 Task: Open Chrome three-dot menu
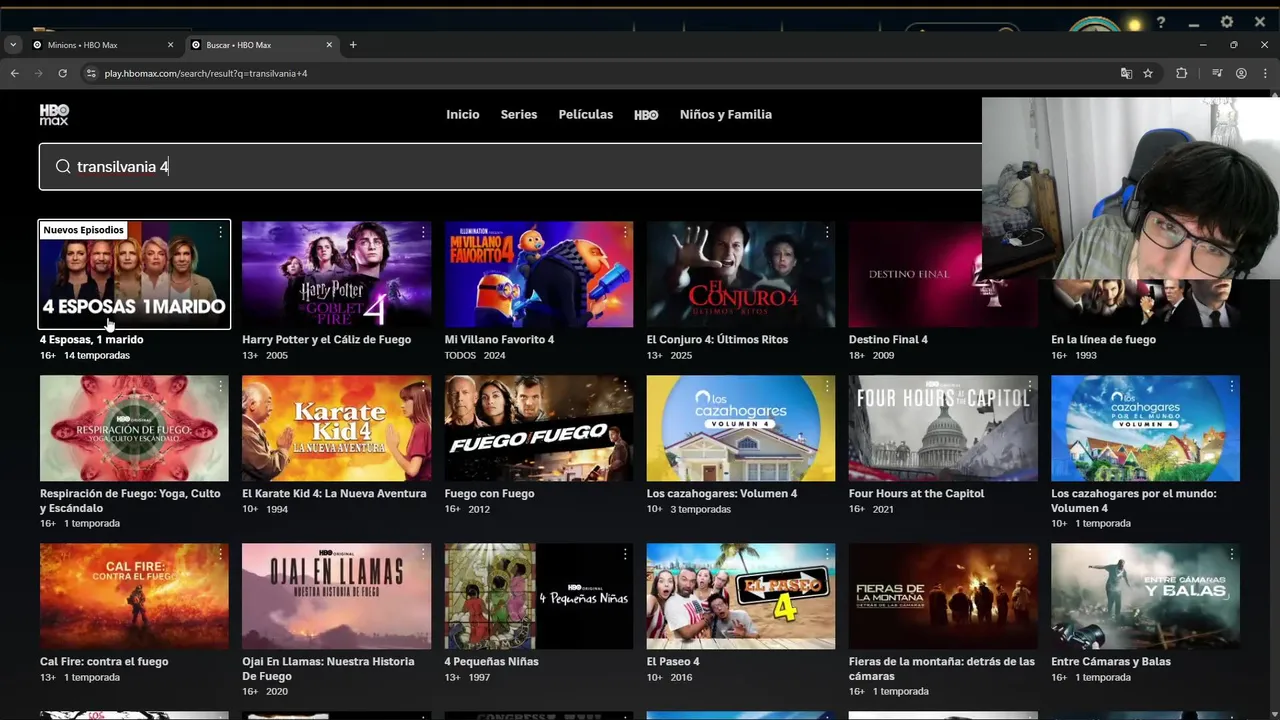[1266, 73]
